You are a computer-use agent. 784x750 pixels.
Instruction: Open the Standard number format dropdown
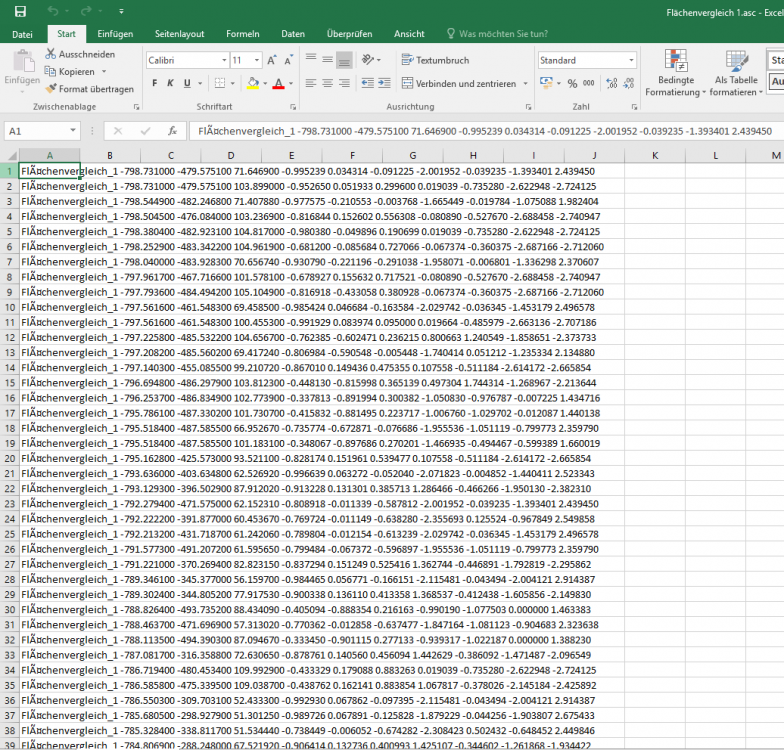tap(586, 60)
